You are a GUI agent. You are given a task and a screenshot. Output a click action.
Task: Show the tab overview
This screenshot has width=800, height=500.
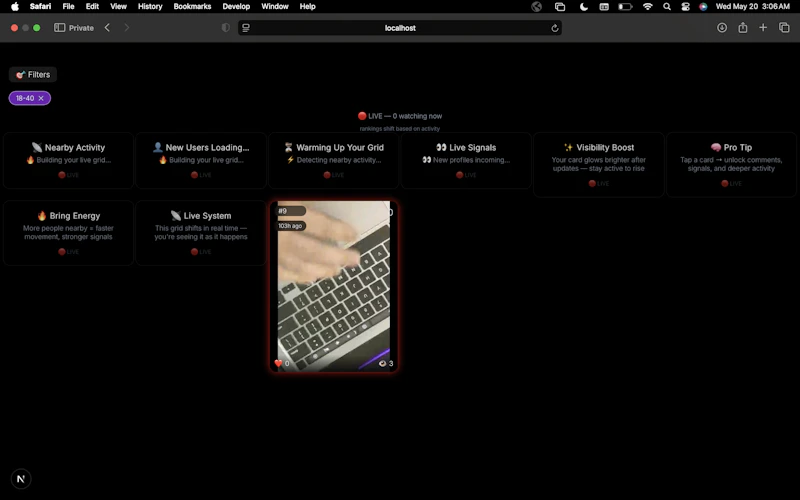[784, 28]
